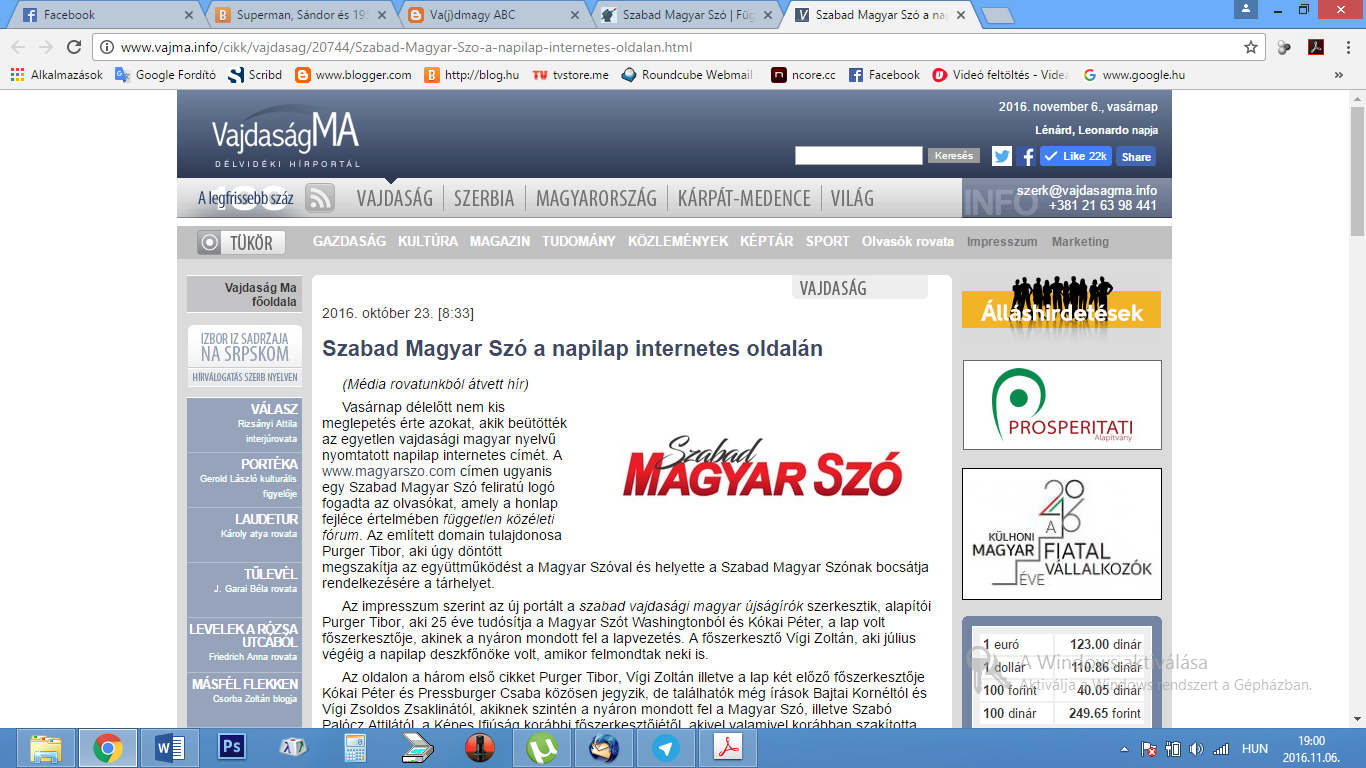This screenshot has width=1366, height=768.
Task: Open the Twitter share icon
Action: tap(1001, 156)
